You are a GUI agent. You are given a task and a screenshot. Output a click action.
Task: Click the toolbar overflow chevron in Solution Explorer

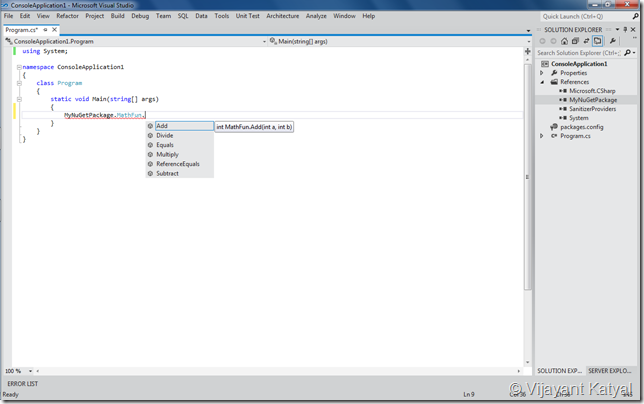[634, 38]
